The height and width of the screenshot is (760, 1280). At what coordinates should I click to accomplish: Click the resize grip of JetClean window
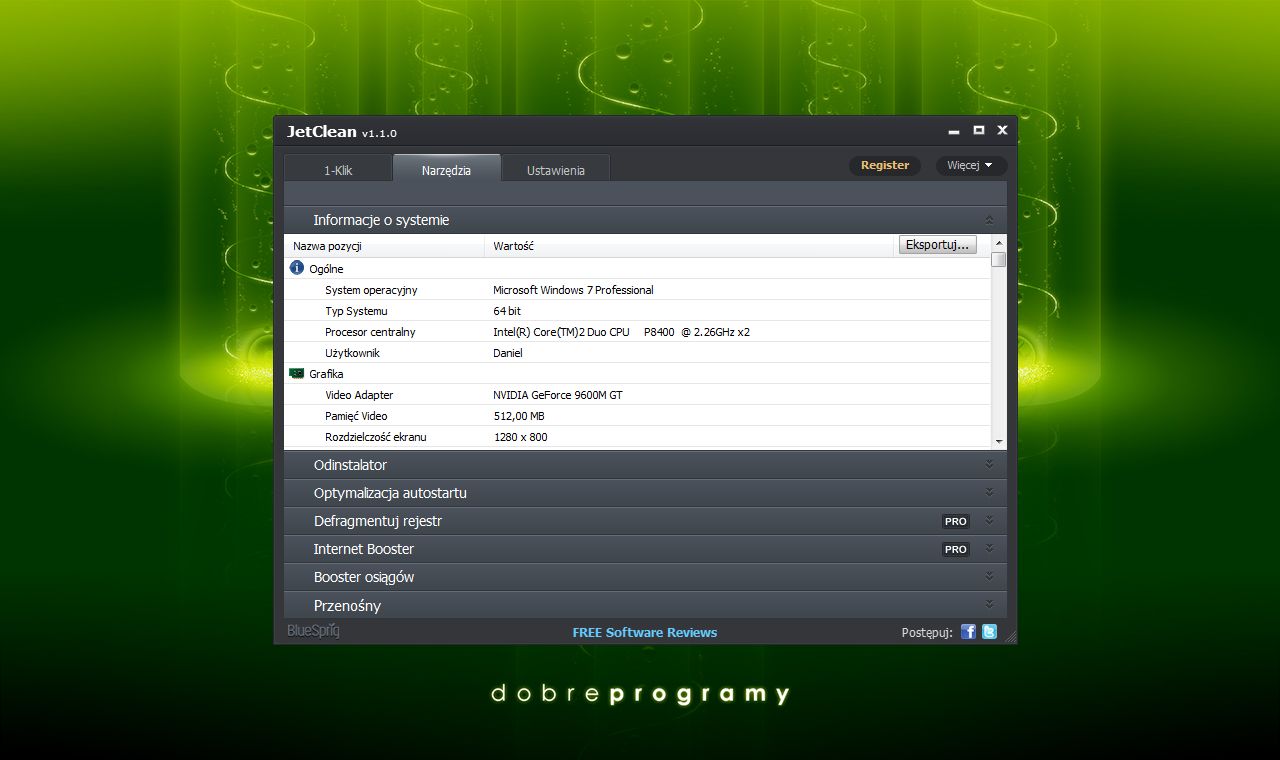pos(1010,636)
